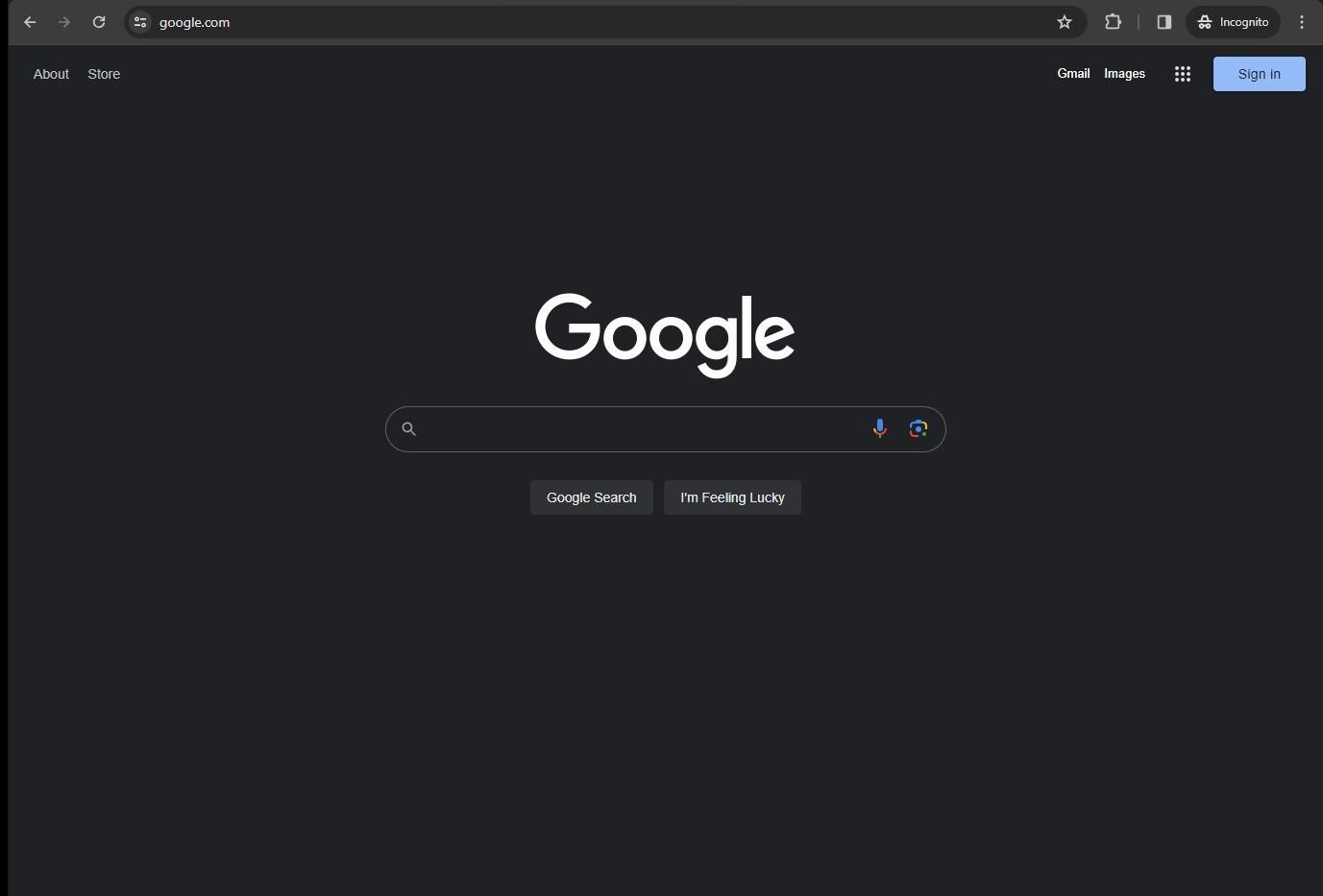Viewport: 1323px width, 896px height.
Task: Open the side panel icon
Action: click(1164, 21)
